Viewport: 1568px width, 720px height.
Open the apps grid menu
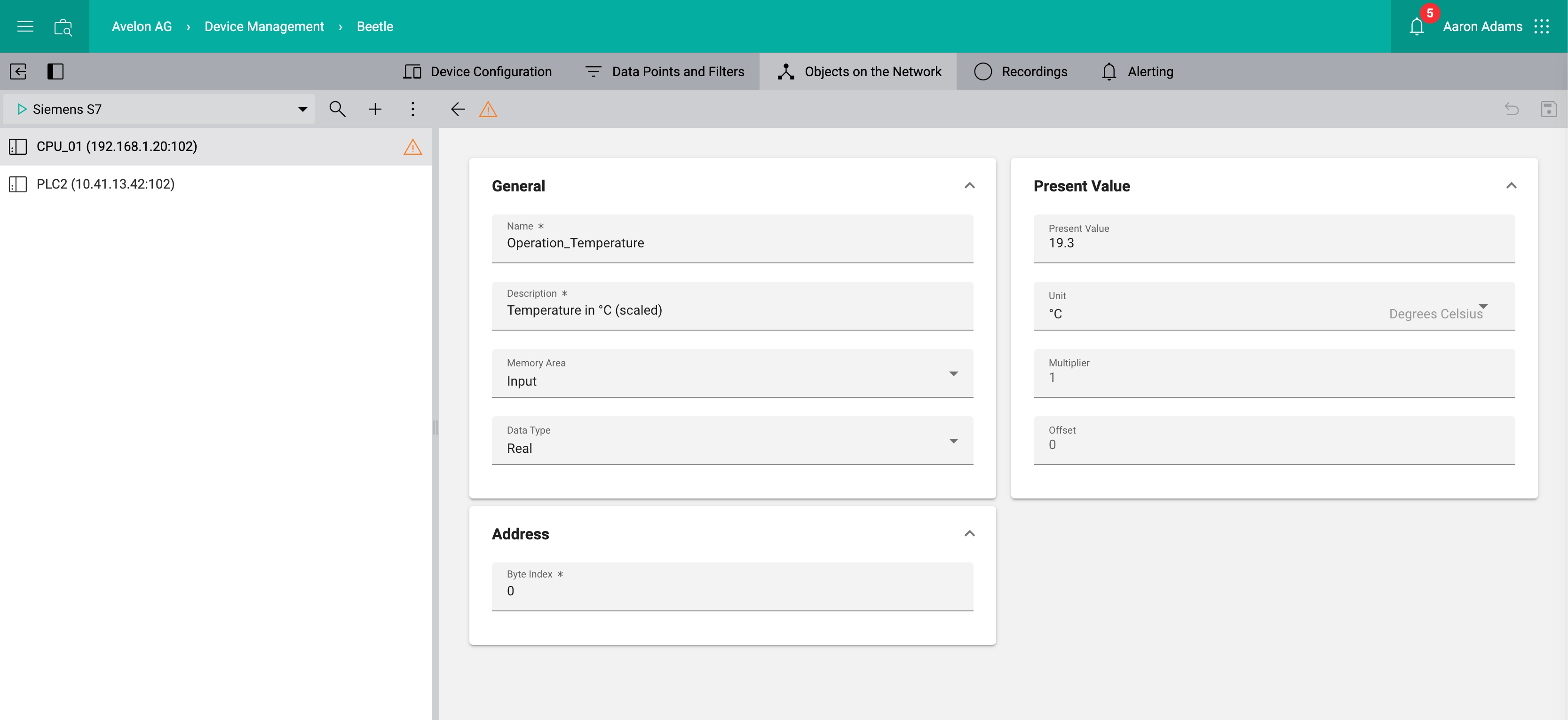(1541, 27)
